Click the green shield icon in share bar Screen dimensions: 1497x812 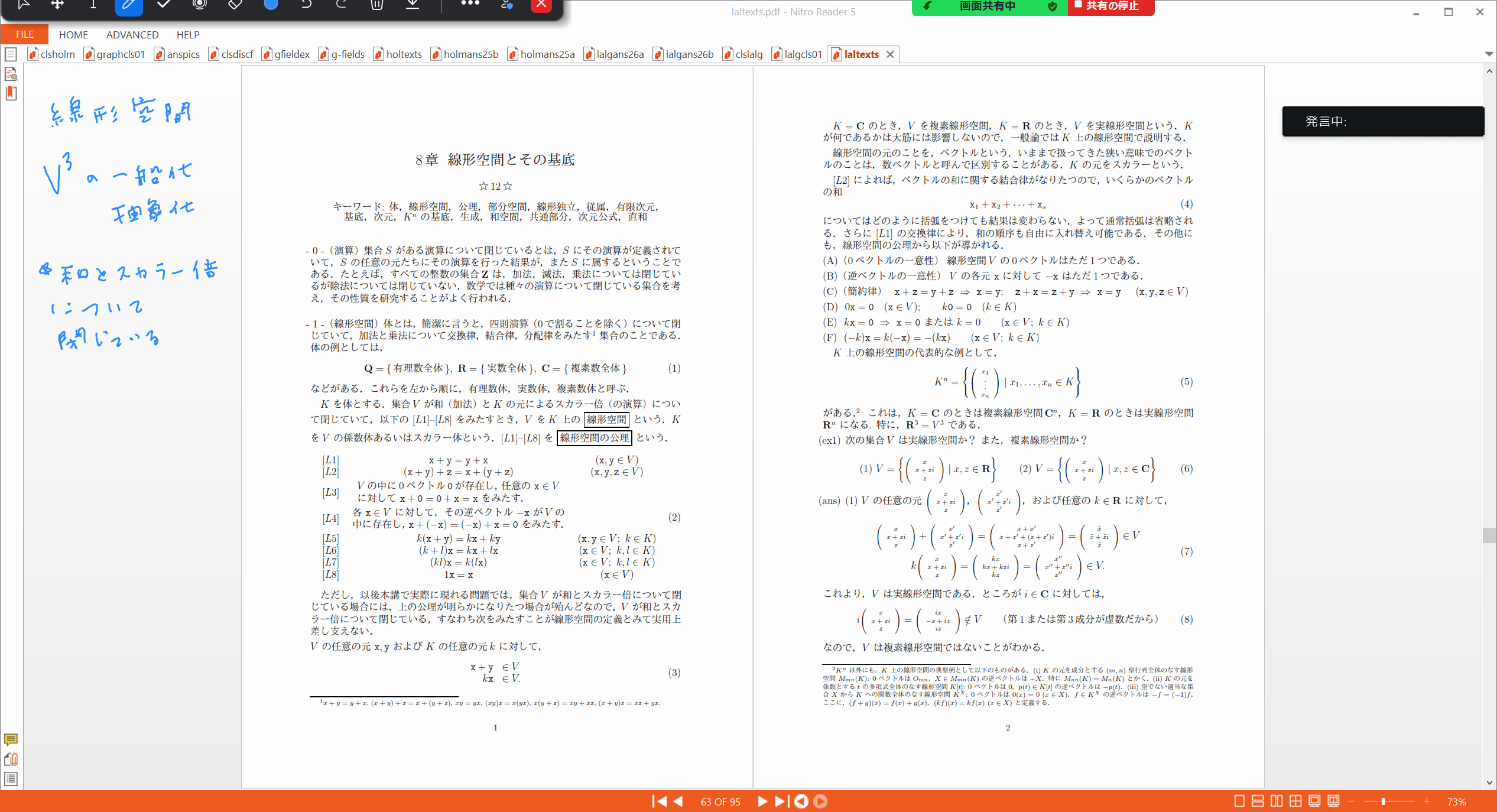click(1053, 7)
